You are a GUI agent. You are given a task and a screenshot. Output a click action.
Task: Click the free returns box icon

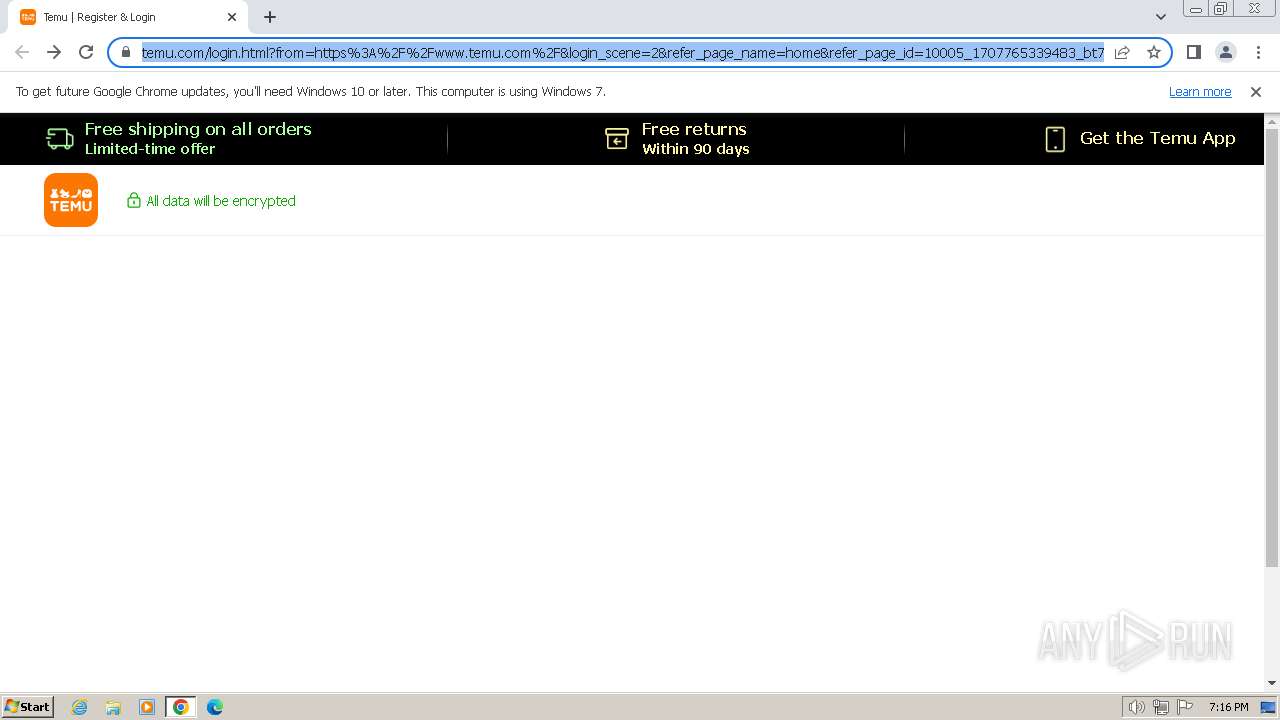click(x=617, y=139)
